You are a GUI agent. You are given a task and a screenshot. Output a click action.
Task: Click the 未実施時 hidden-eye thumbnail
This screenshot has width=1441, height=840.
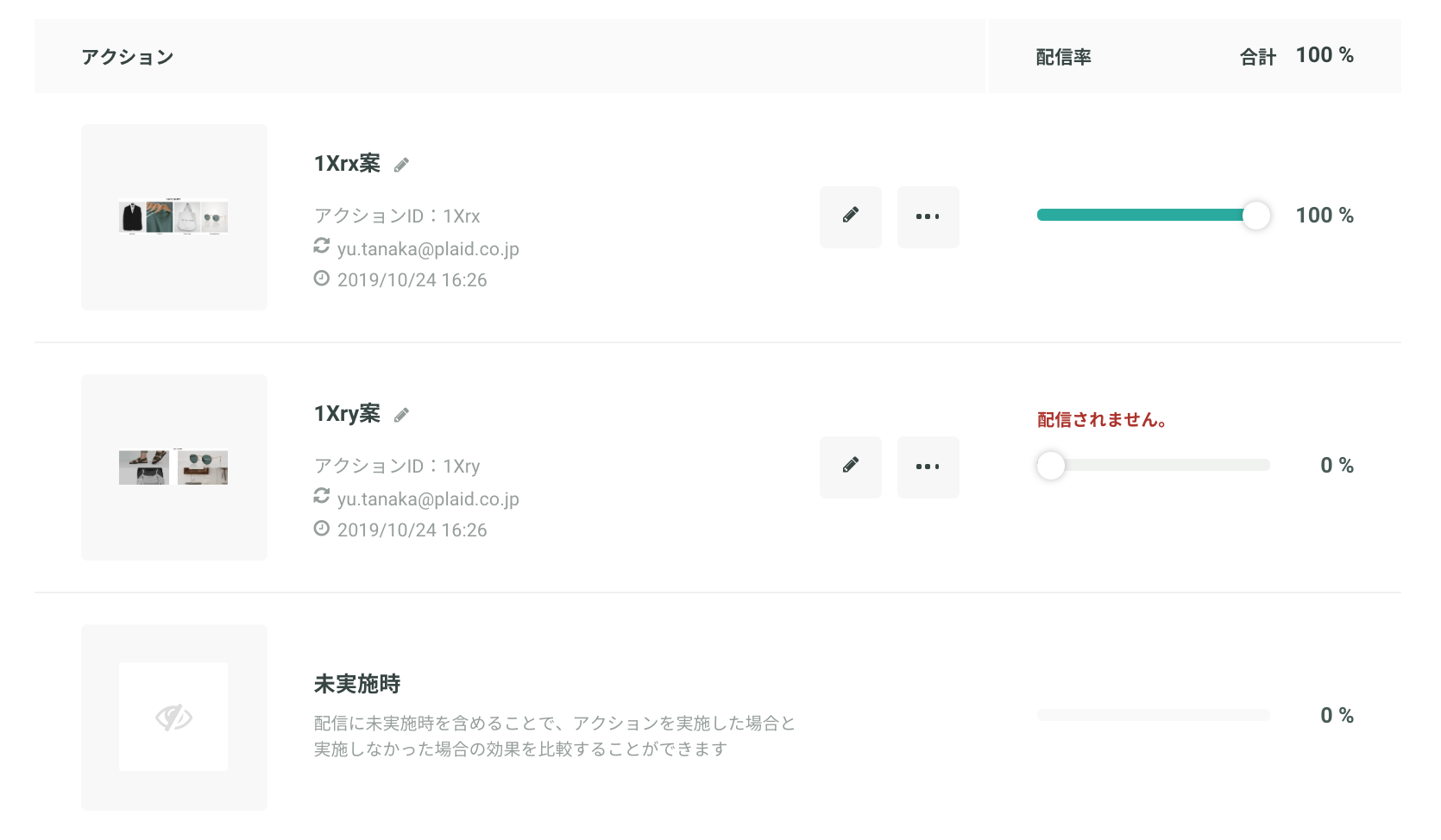(x=174, y=718)
